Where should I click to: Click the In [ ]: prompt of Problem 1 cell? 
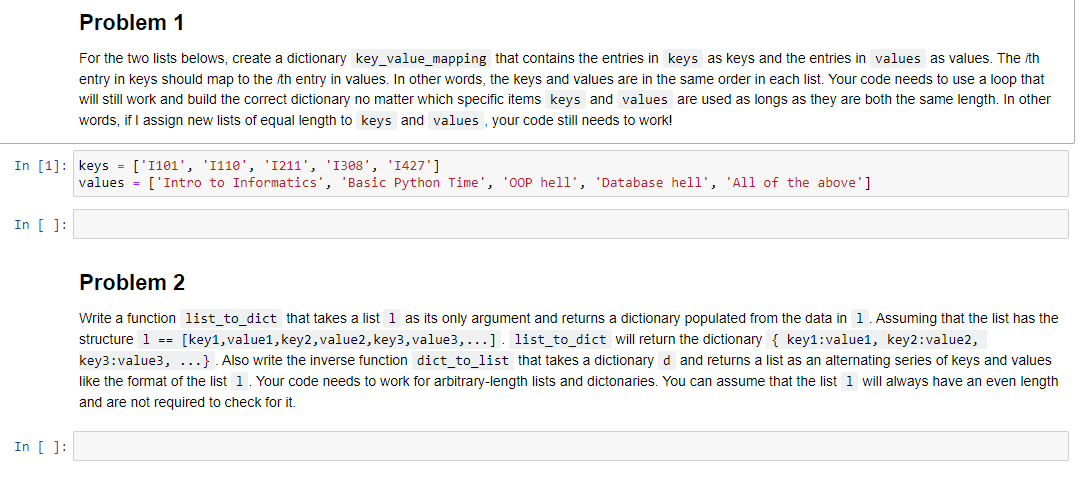[x=41, y=225]
